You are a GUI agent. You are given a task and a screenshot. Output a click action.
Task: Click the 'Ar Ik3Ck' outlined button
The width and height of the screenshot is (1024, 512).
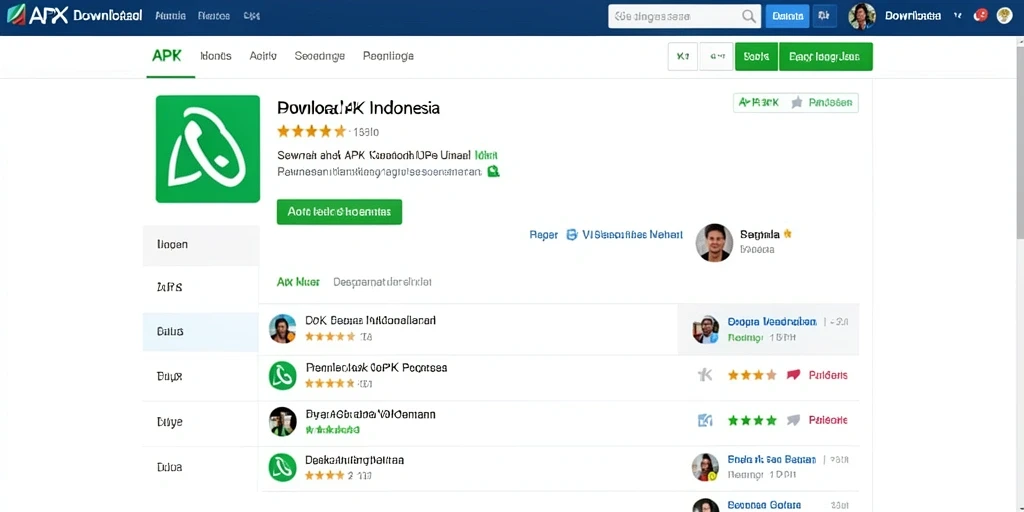click(x=760, y=103)
